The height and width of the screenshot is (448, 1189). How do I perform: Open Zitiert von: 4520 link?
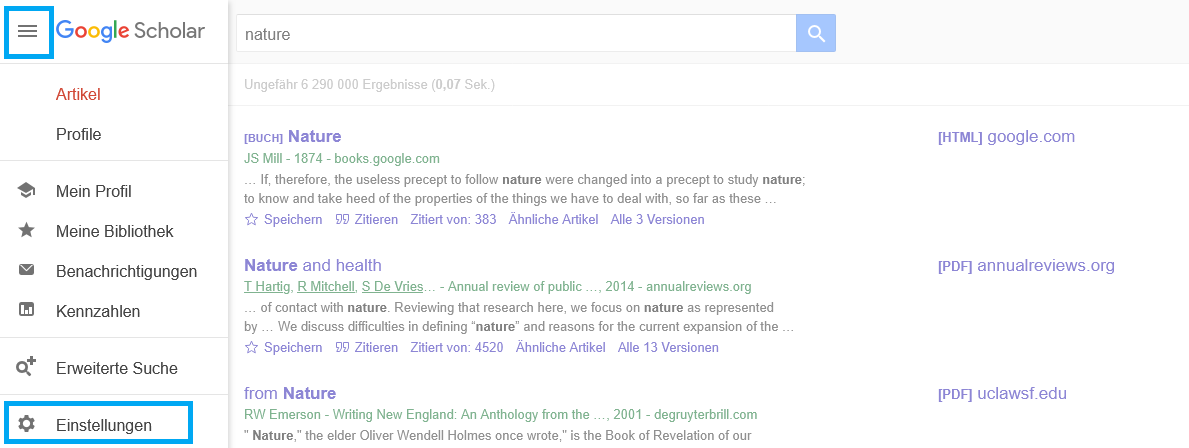click(457, 348)
